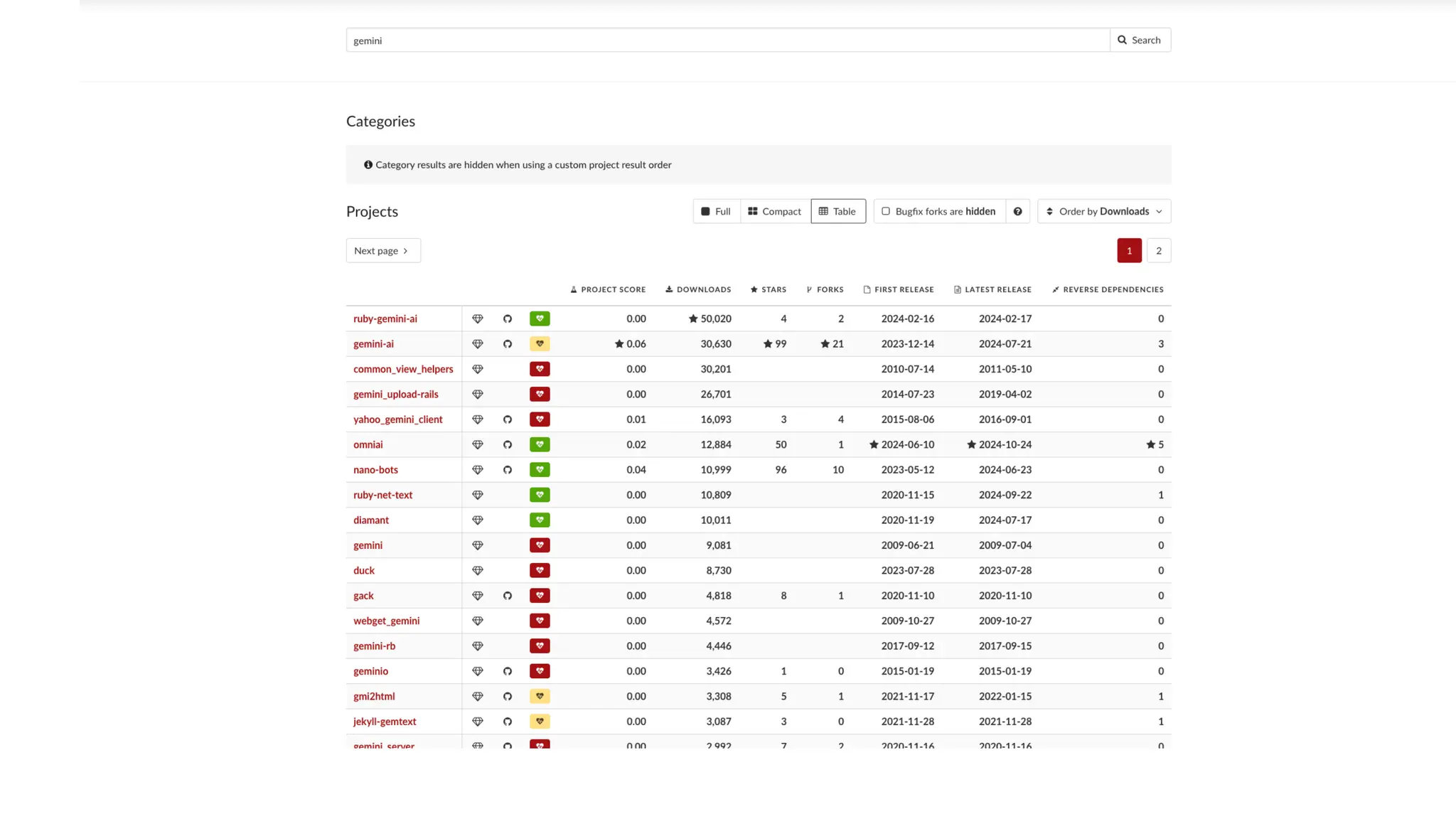Select the Table view tab
The image size is (1456, 819).
click(x=837, y=211)
